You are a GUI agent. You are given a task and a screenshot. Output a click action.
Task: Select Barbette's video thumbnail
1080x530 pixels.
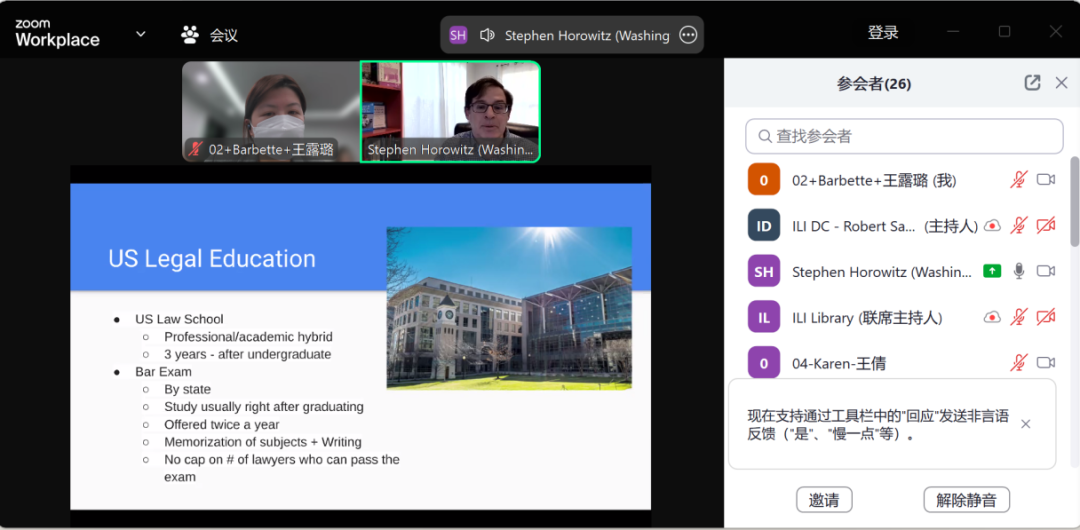(x=271, y=112)
